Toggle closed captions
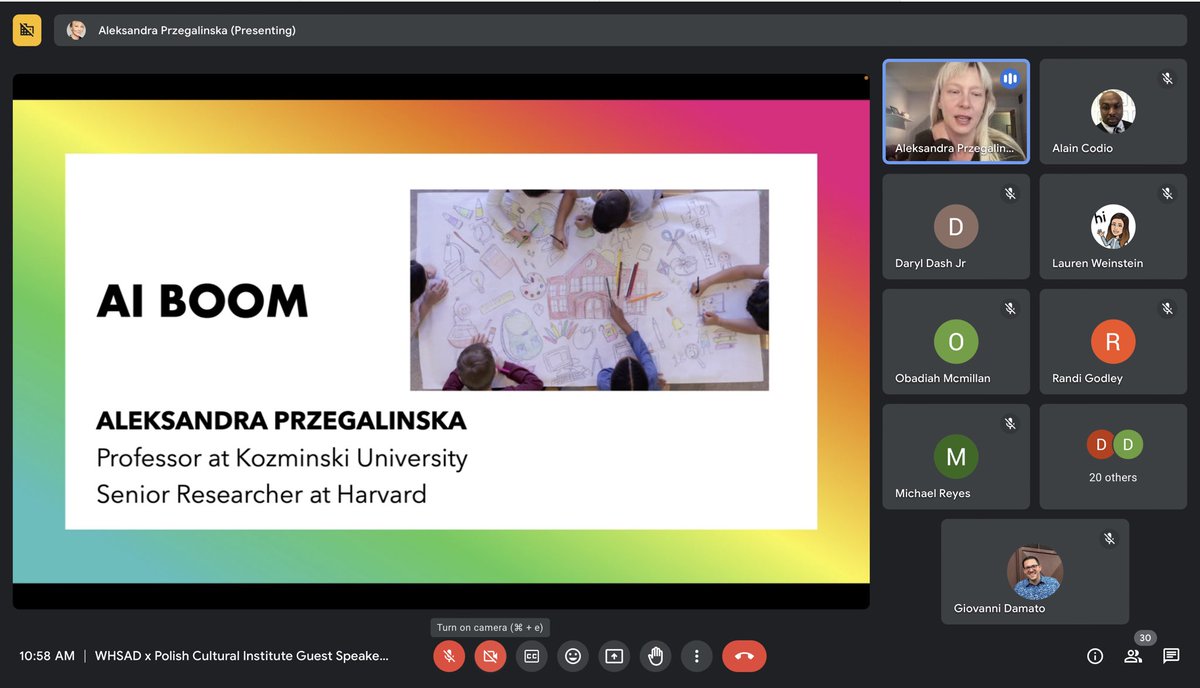1200x688 pixels. point(531,656)
